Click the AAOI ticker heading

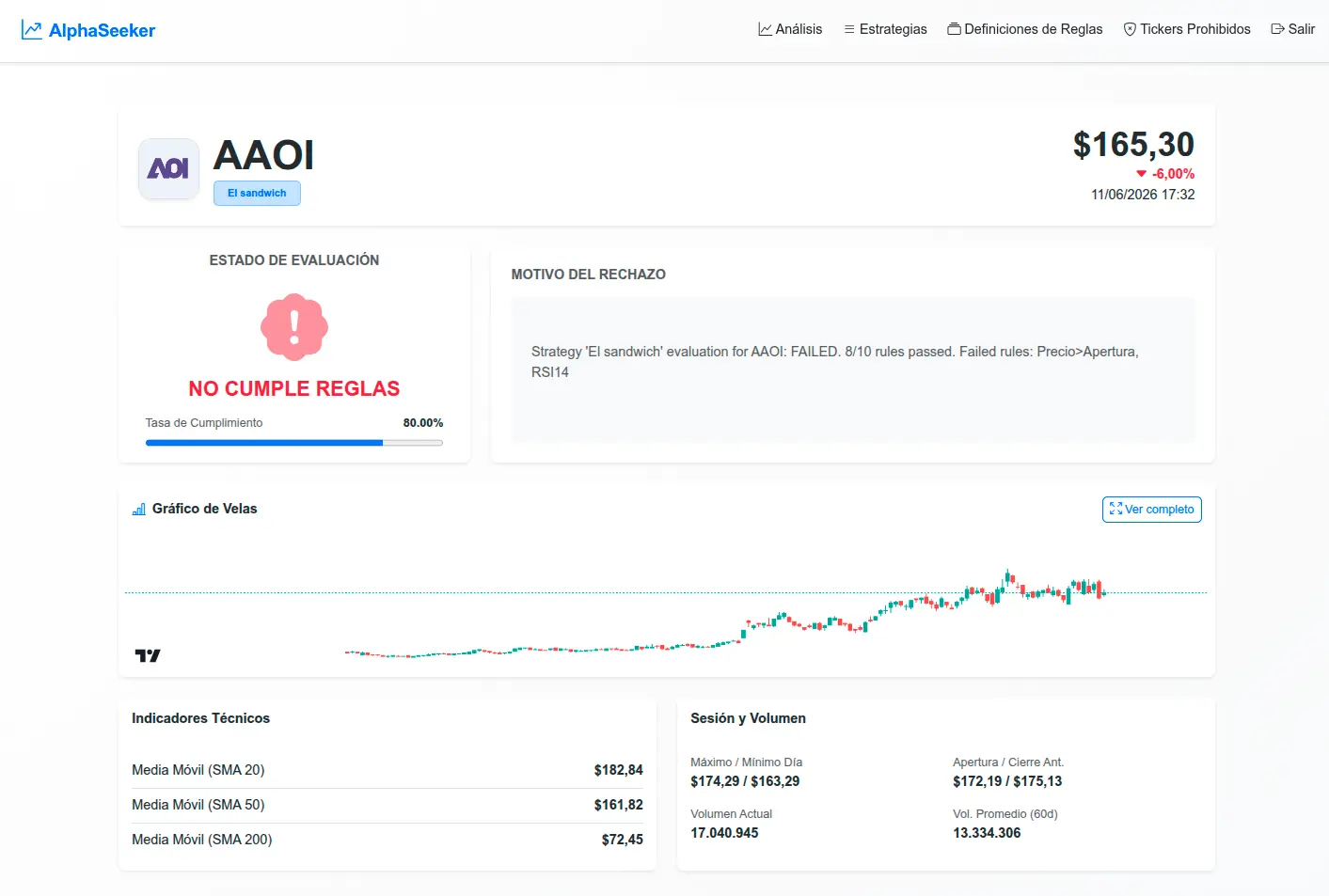point(264,155)
